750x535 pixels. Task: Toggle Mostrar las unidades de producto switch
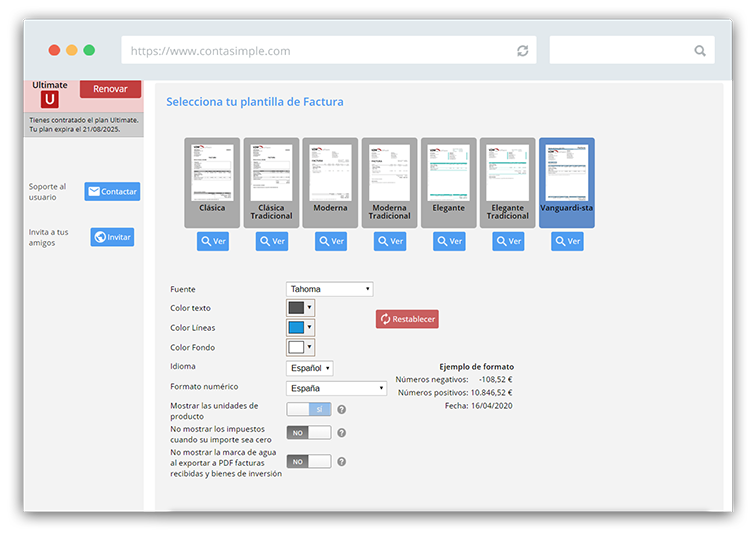(x=309, y=409)
